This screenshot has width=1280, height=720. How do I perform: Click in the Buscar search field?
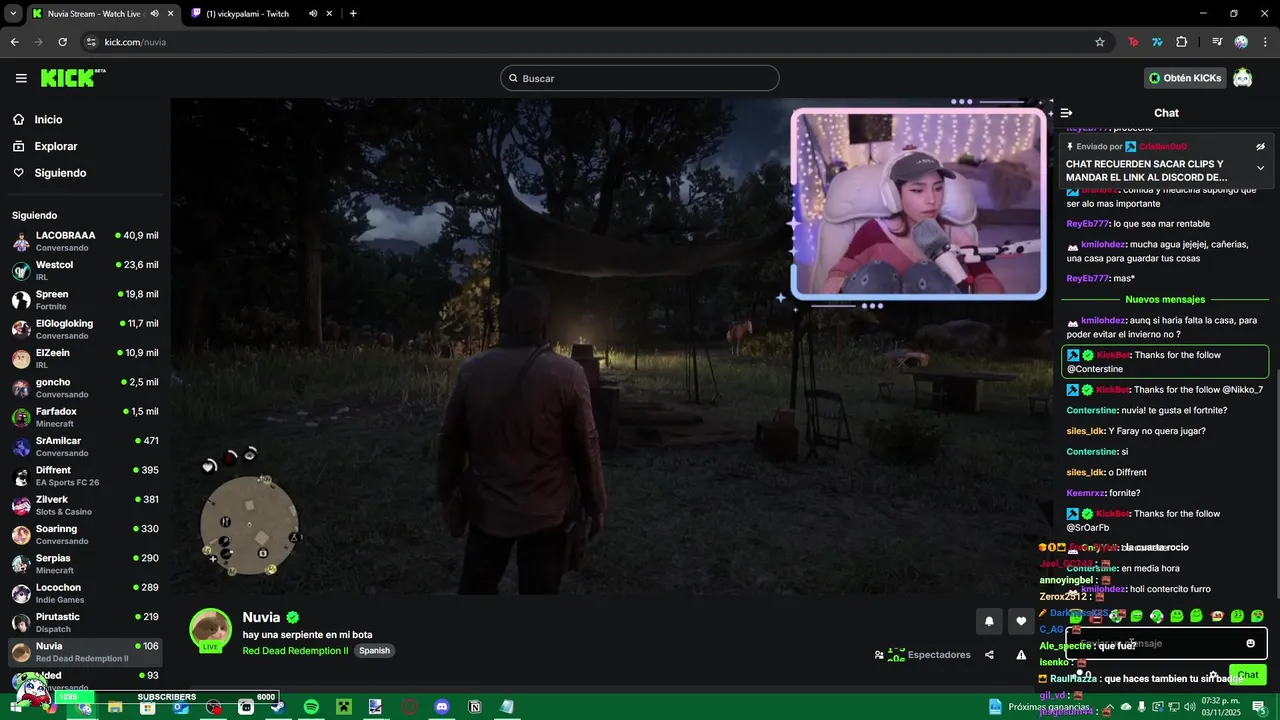coord(640,78)
